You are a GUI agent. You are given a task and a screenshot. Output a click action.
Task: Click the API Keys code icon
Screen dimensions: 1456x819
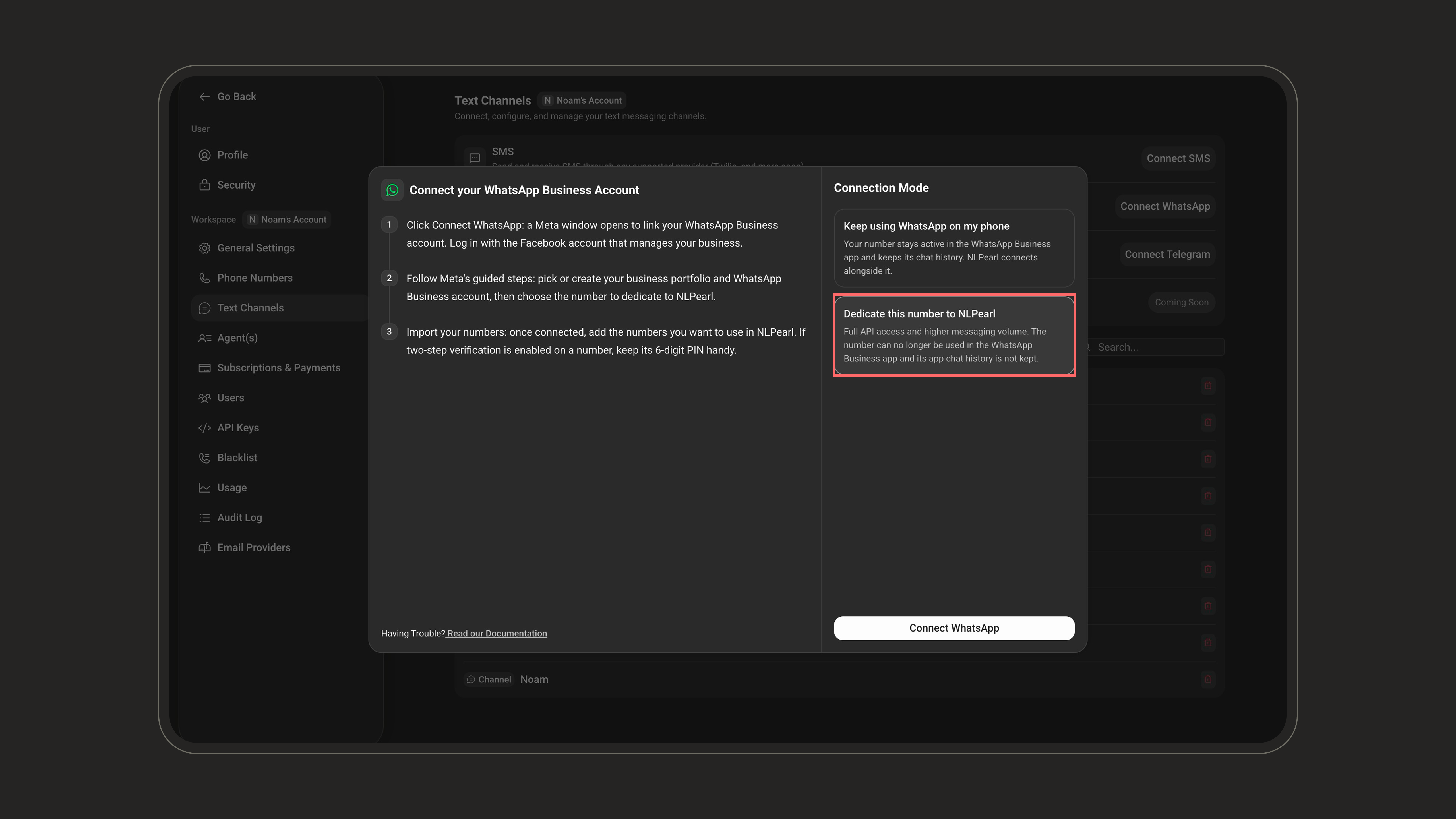coord(205,428)
